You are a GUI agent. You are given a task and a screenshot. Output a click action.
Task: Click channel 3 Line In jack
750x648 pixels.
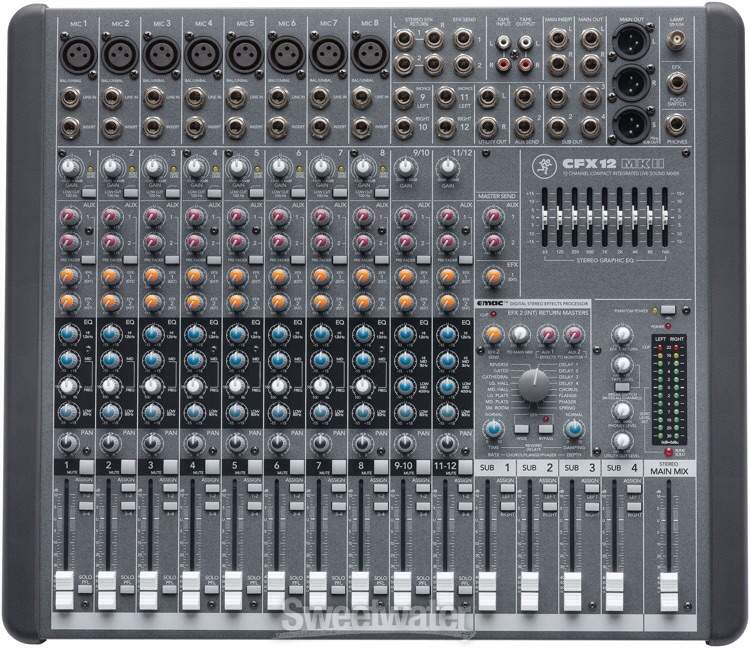pos(153,98)
